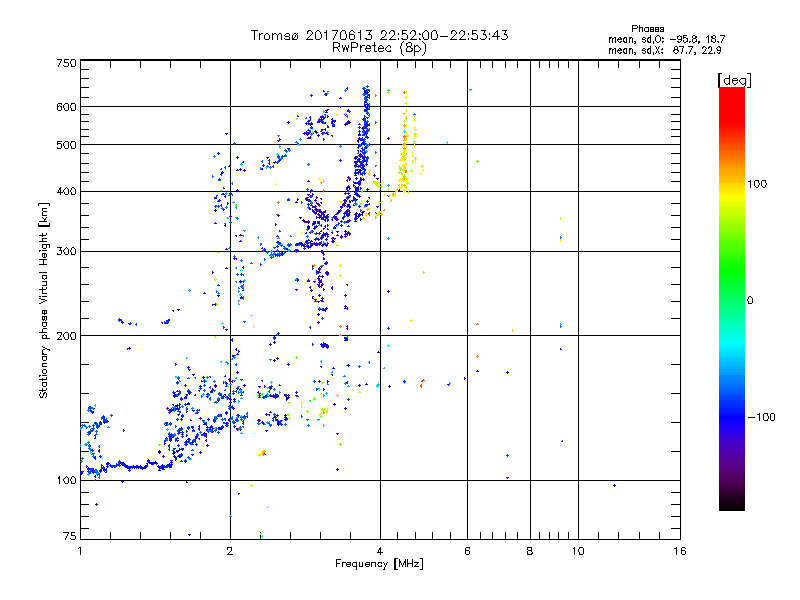Screen dimensions: 800x600
Task: Click the "[deg]" colorbar label
Action: tap(734, 80)
